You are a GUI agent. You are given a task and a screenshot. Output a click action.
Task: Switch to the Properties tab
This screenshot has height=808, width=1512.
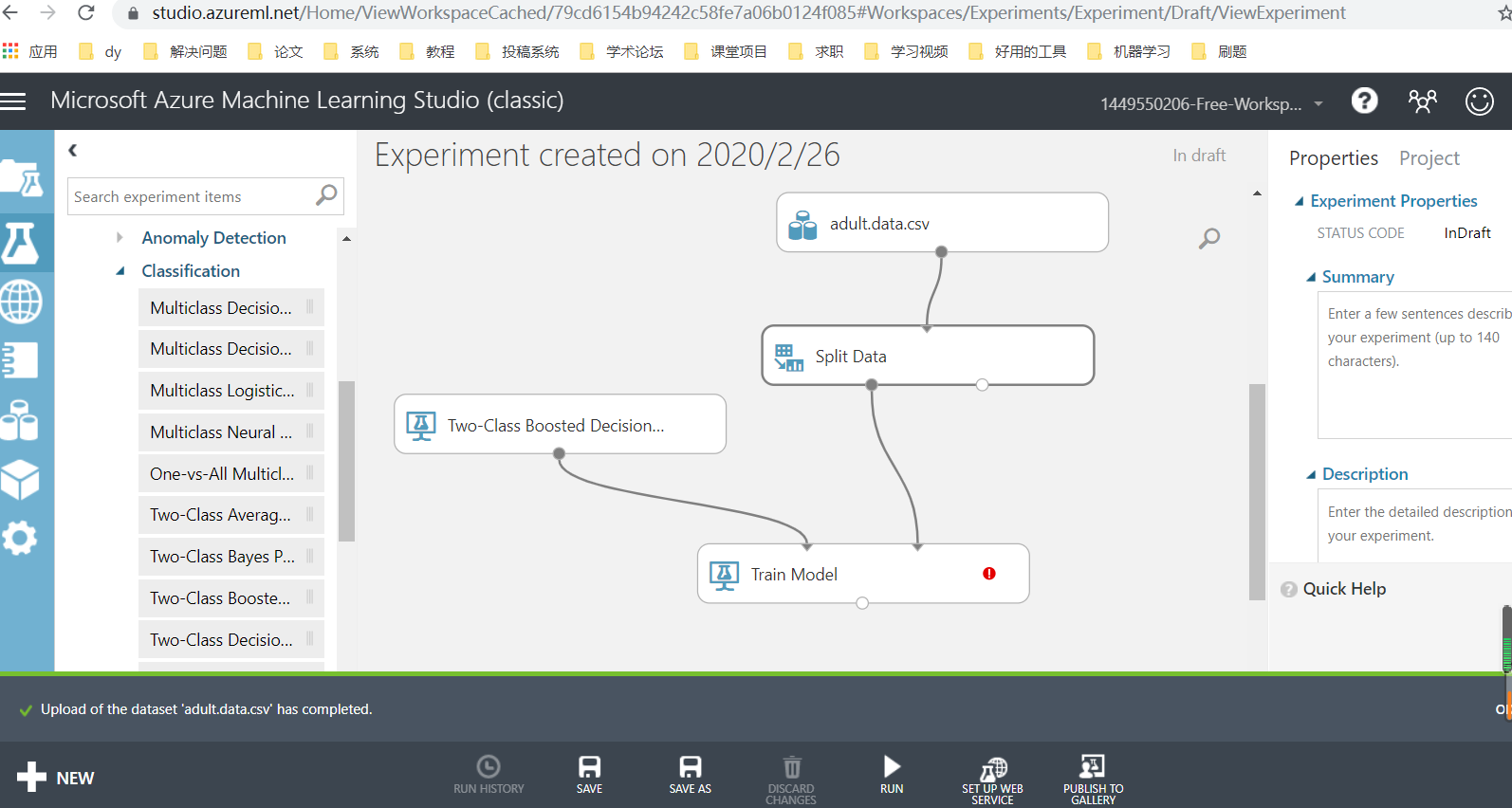1333,158
